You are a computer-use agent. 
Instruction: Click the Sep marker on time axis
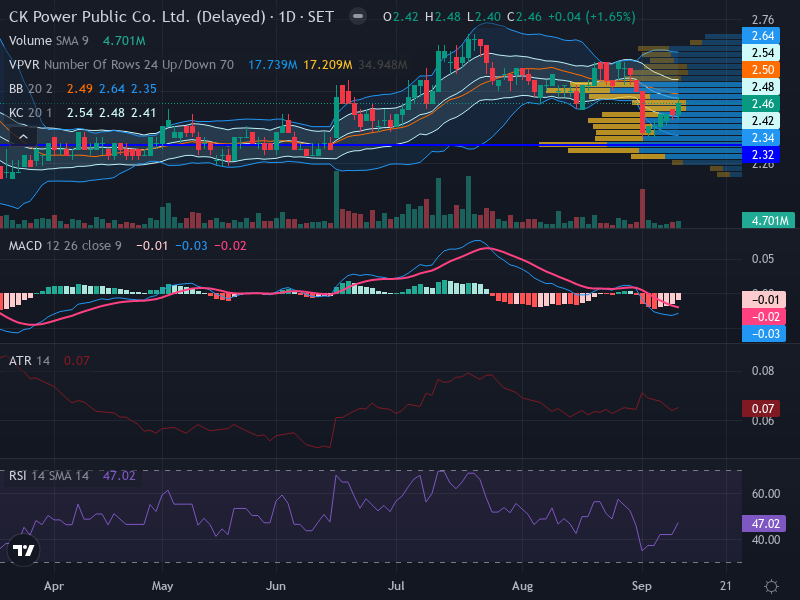(641, 586)
